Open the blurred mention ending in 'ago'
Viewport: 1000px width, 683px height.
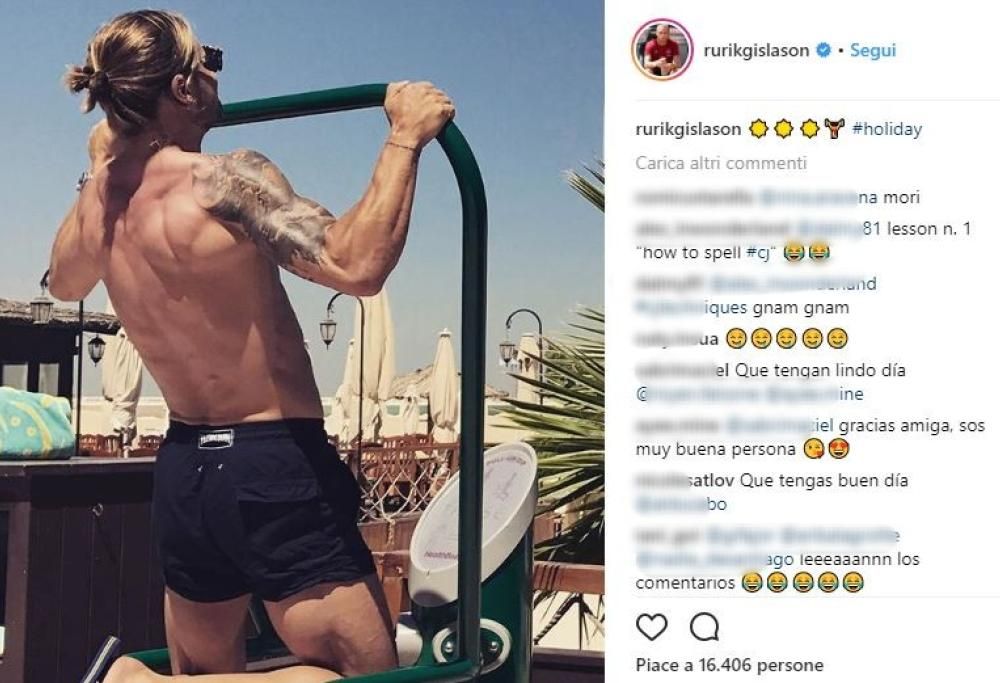click(x=714, y=560)
